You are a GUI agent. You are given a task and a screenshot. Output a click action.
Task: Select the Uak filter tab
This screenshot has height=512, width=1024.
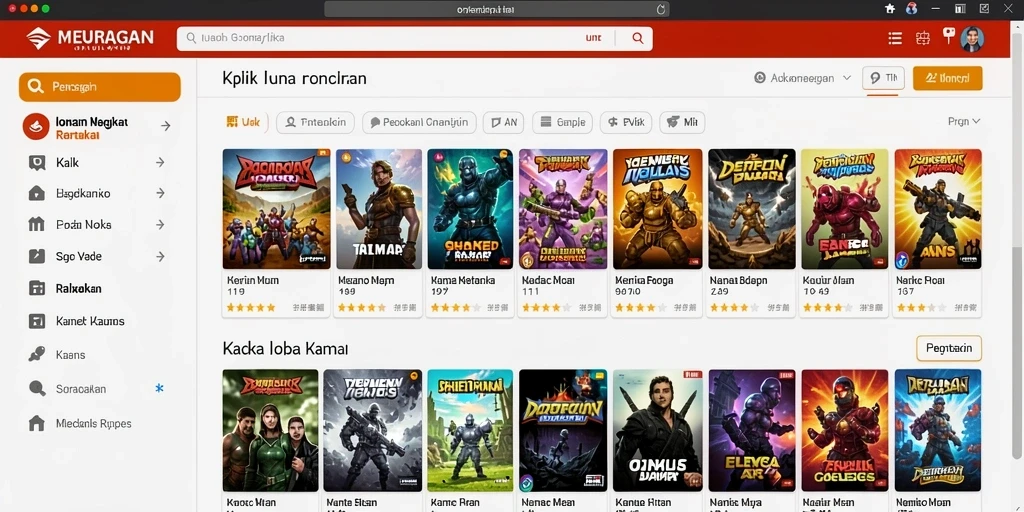pyautogui.click(x=243, y=122)
